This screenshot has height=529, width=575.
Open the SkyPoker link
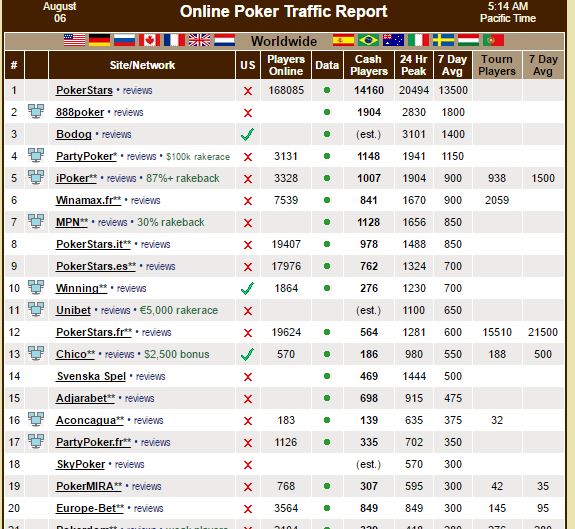click(x=81, y=464)
